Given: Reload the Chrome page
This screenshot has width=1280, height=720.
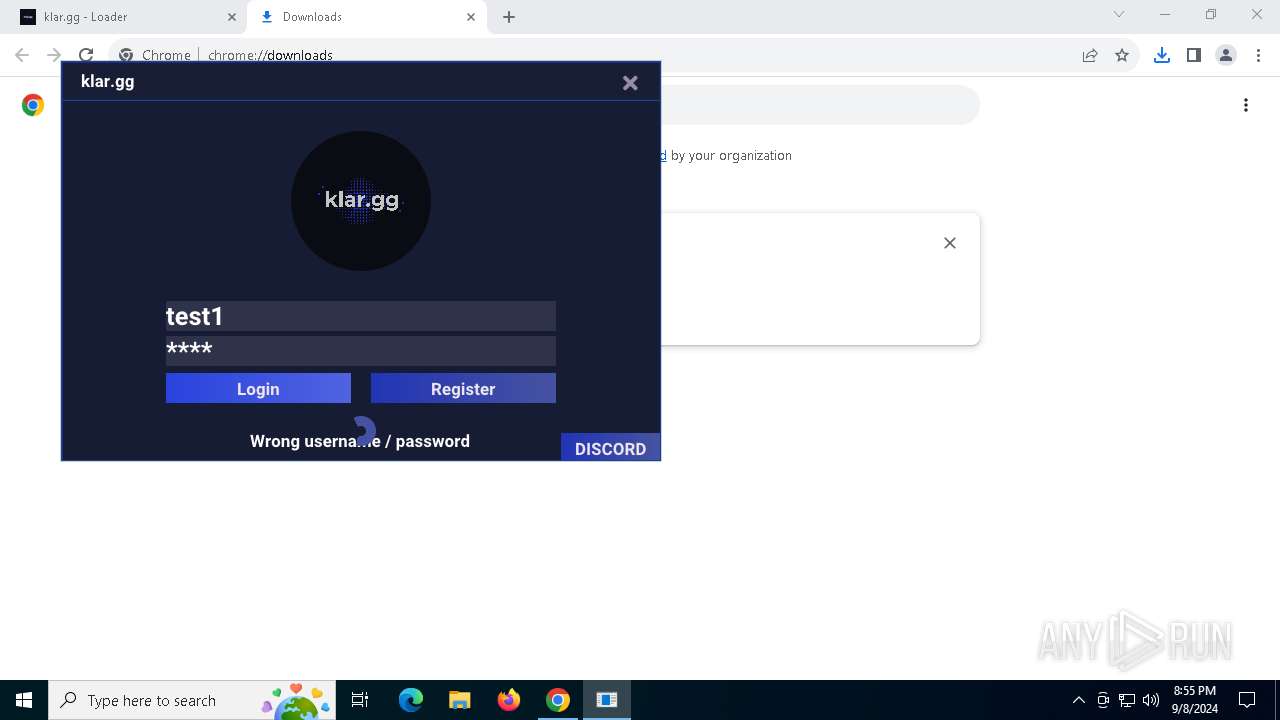Looking at the screenshot, I should pyautogui.click(x=86, y=55).
